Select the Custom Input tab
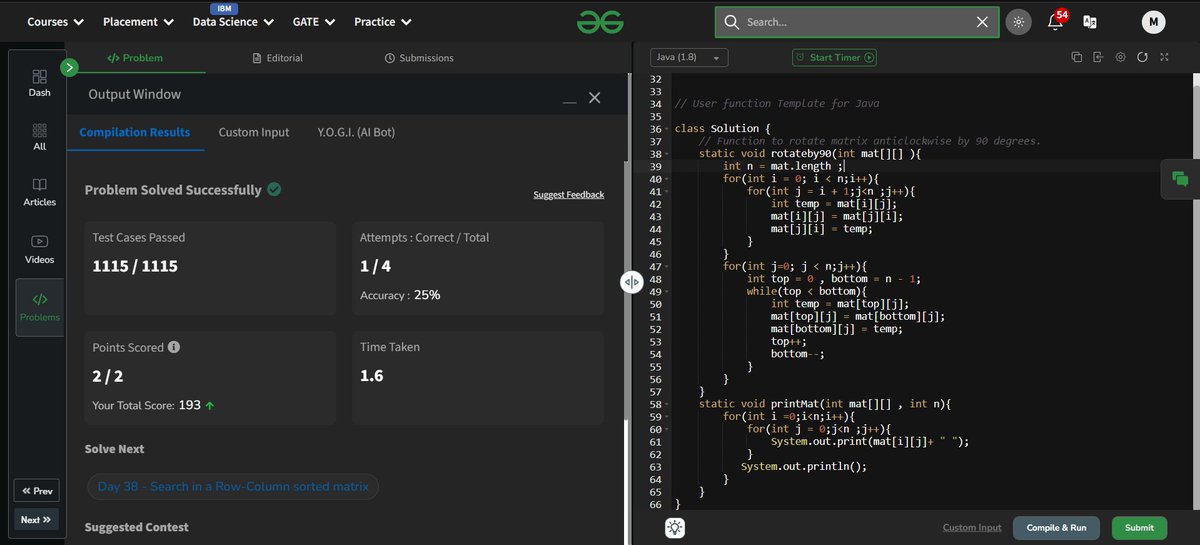This screenshot has width=1200, height=545. [254, 132]
